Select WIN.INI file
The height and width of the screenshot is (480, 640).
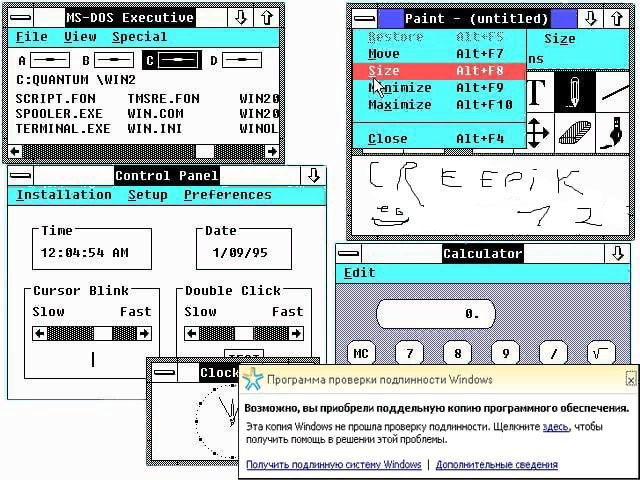155,129
